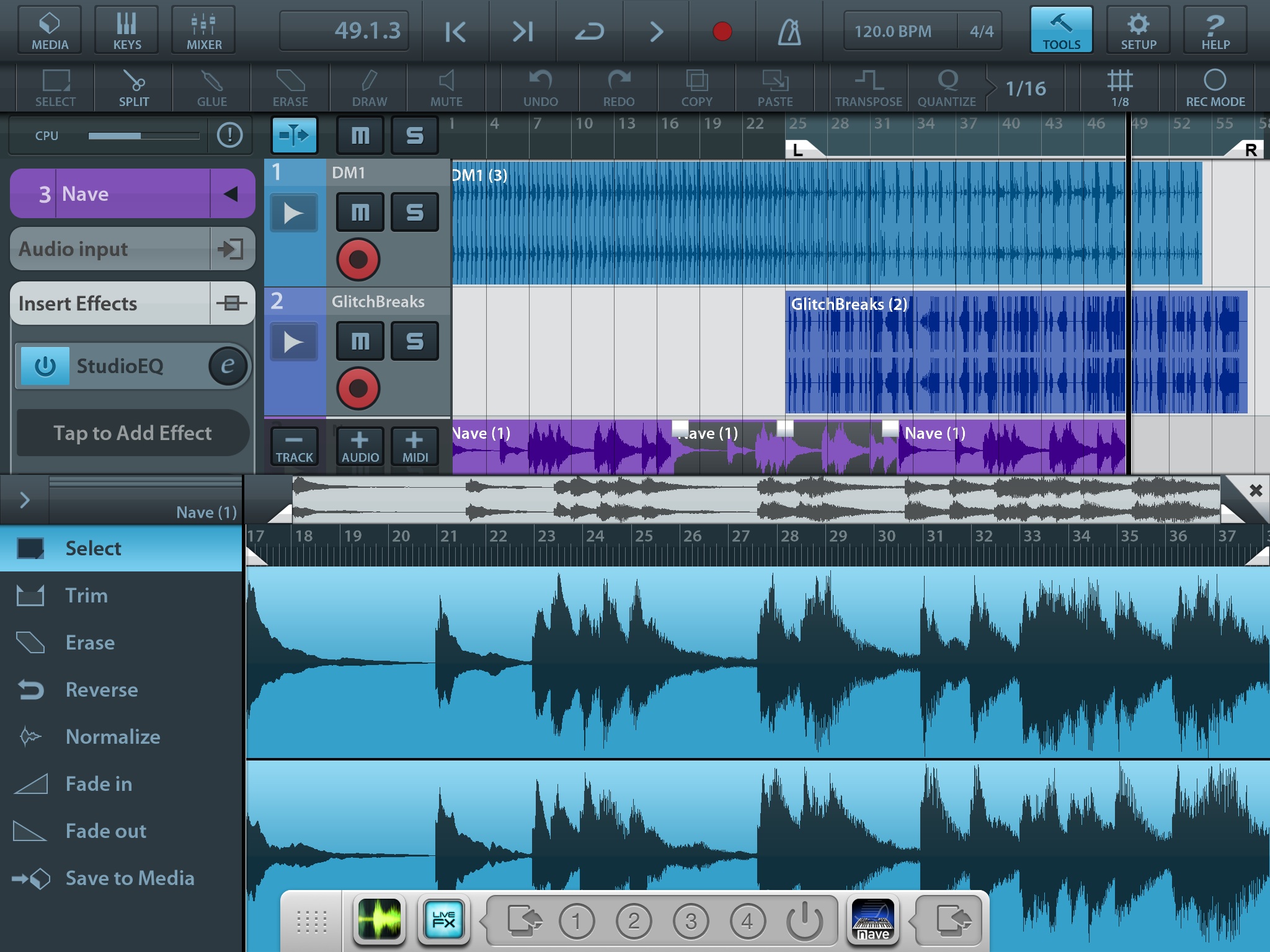This screenshot has height=952, width=1270.
Task: Jump to the song end
Action: click(x=523, y=31)
